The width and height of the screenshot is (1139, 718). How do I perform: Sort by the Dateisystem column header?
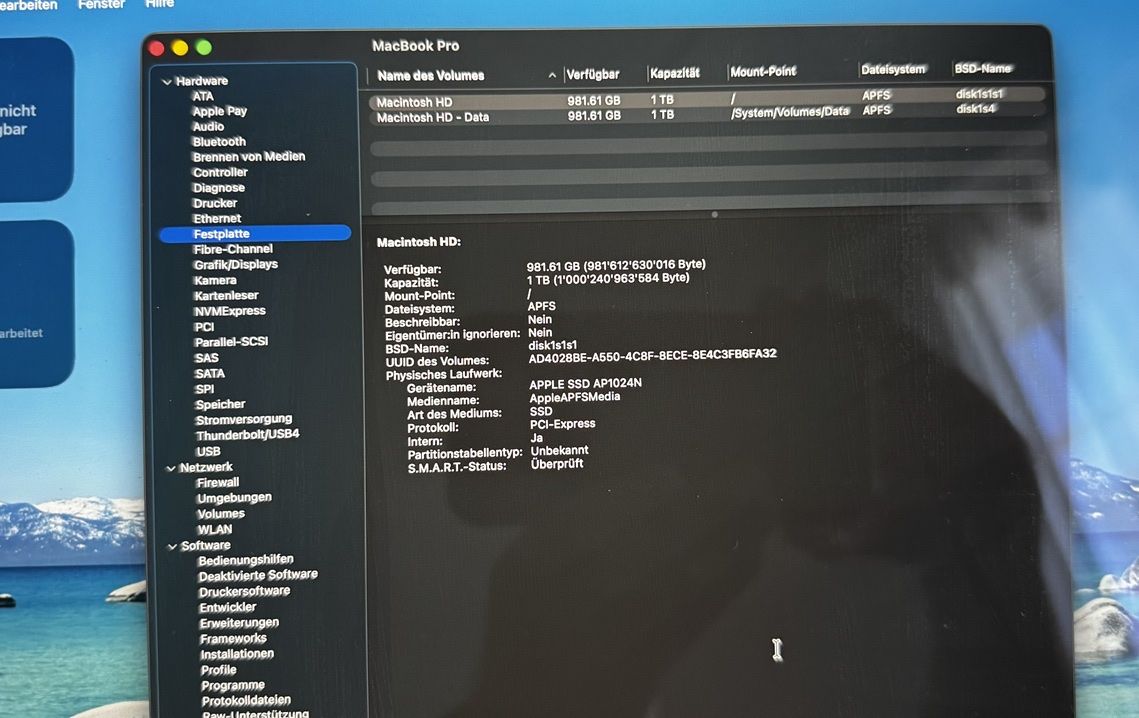coord(893,70)
